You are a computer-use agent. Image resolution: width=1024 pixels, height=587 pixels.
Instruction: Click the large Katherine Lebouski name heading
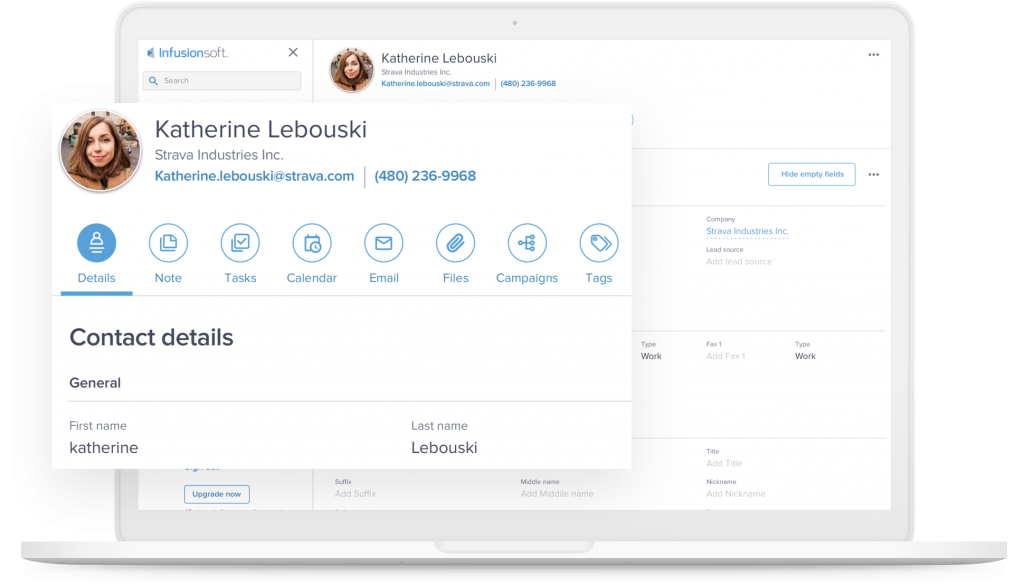pos(261,129)
